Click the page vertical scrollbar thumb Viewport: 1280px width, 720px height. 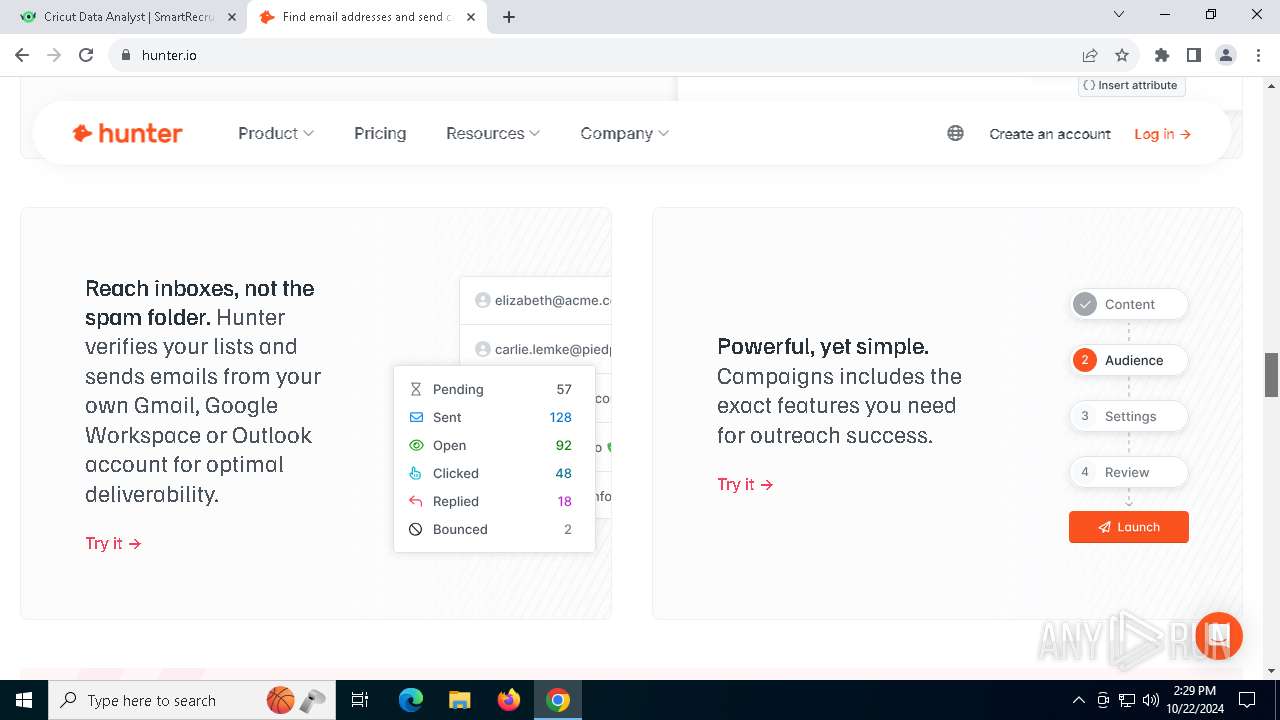click(1271, 374)
